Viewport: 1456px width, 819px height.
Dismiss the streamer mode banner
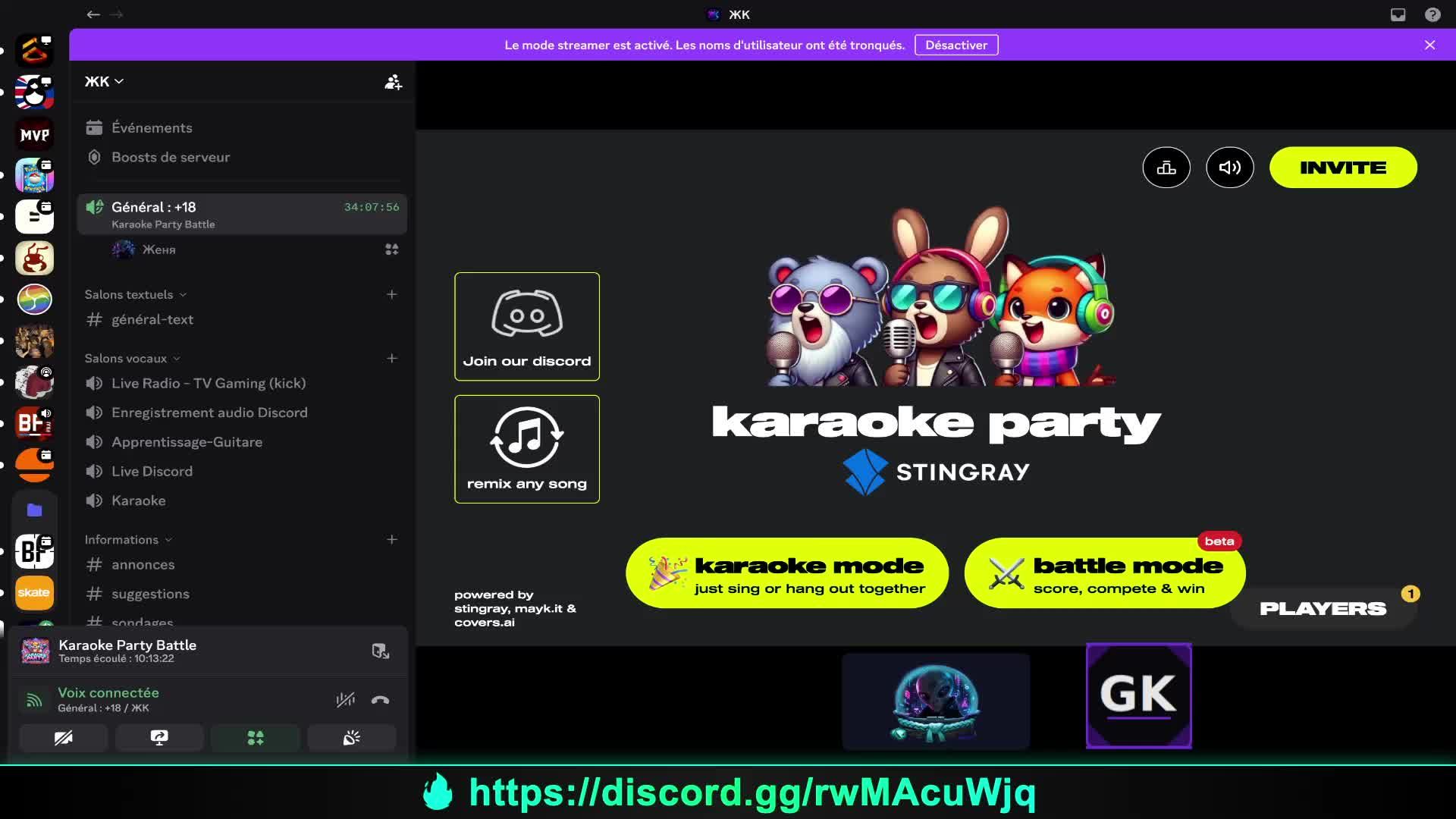click(1429, 45)
